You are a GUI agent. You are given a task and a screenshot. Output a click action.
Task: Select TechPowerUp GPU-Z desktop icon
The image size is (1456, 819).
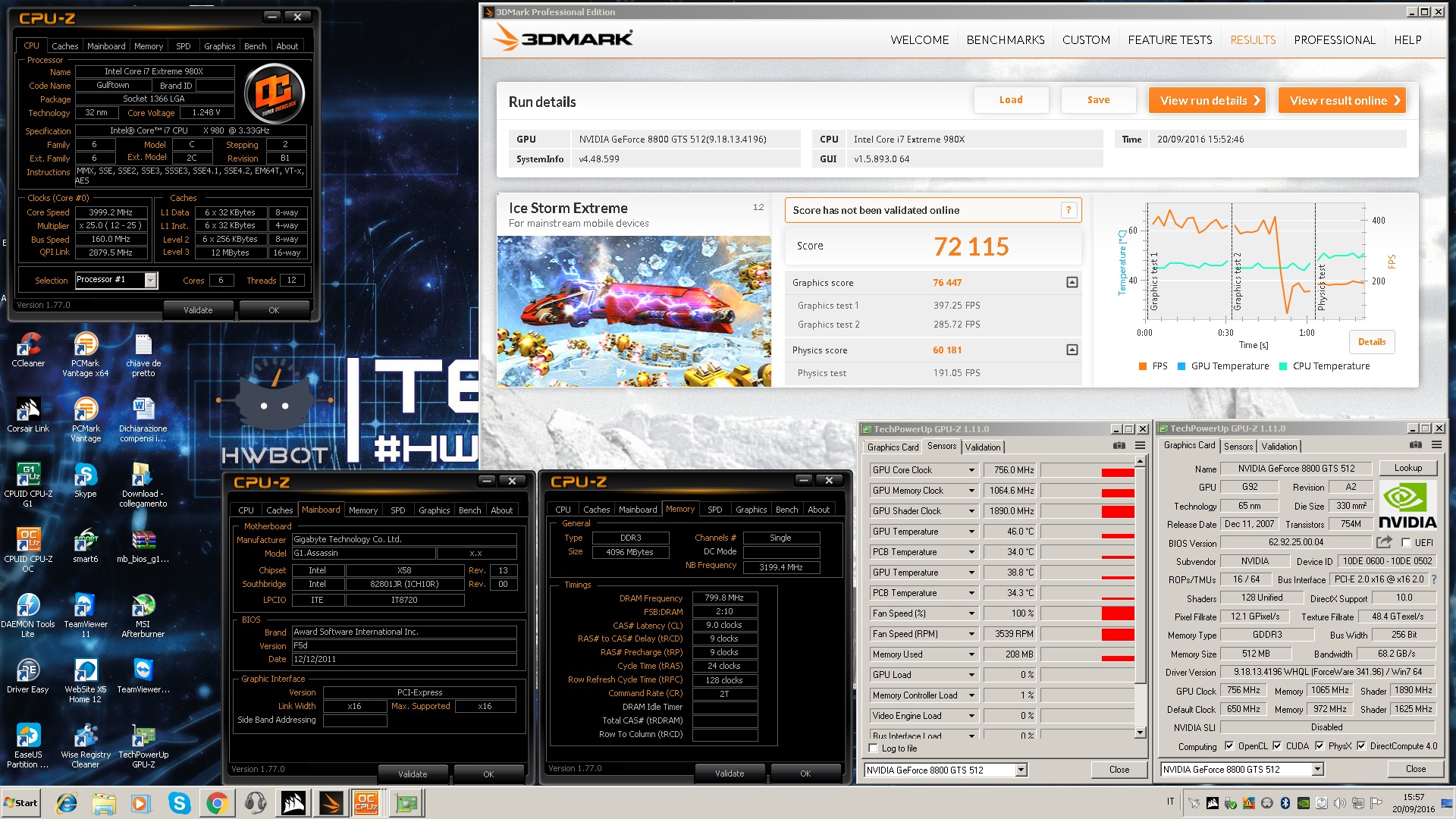pos(143,745)
